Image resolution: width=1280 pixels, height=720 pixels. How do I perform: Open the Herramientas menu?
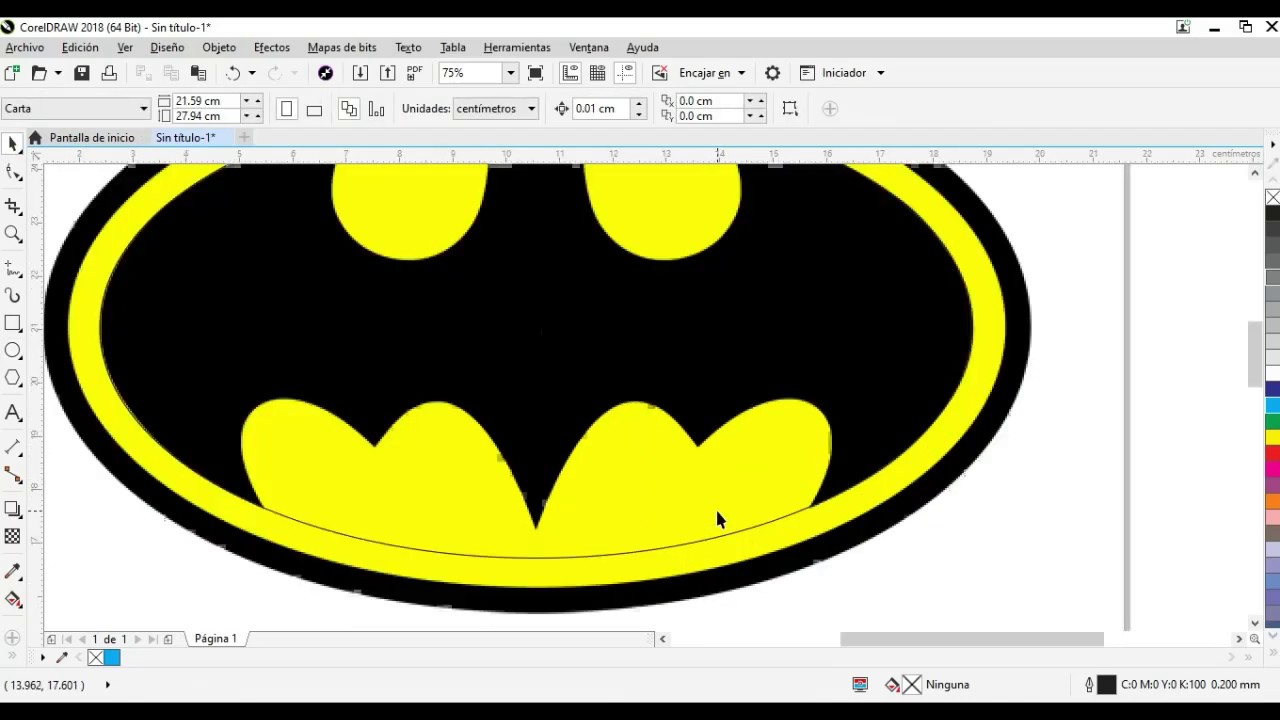[x=517, y=47]
